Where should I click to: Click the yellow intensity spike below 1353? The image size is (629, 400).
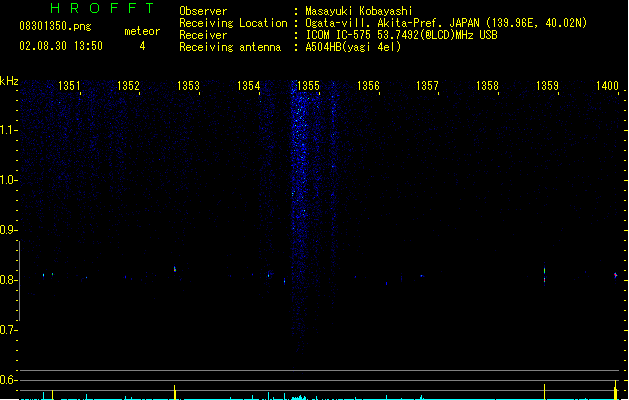pyautogui.click(x=174, y=392)
